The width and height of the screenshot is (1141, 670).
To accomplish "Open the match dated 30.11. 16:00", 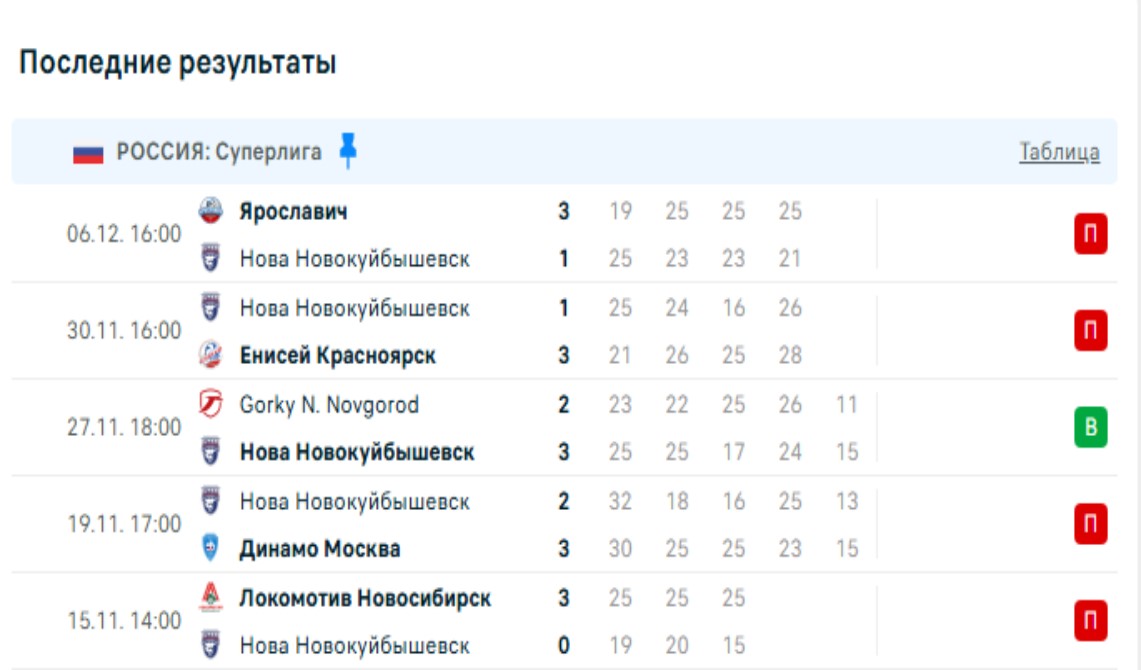I will [124, 331].
